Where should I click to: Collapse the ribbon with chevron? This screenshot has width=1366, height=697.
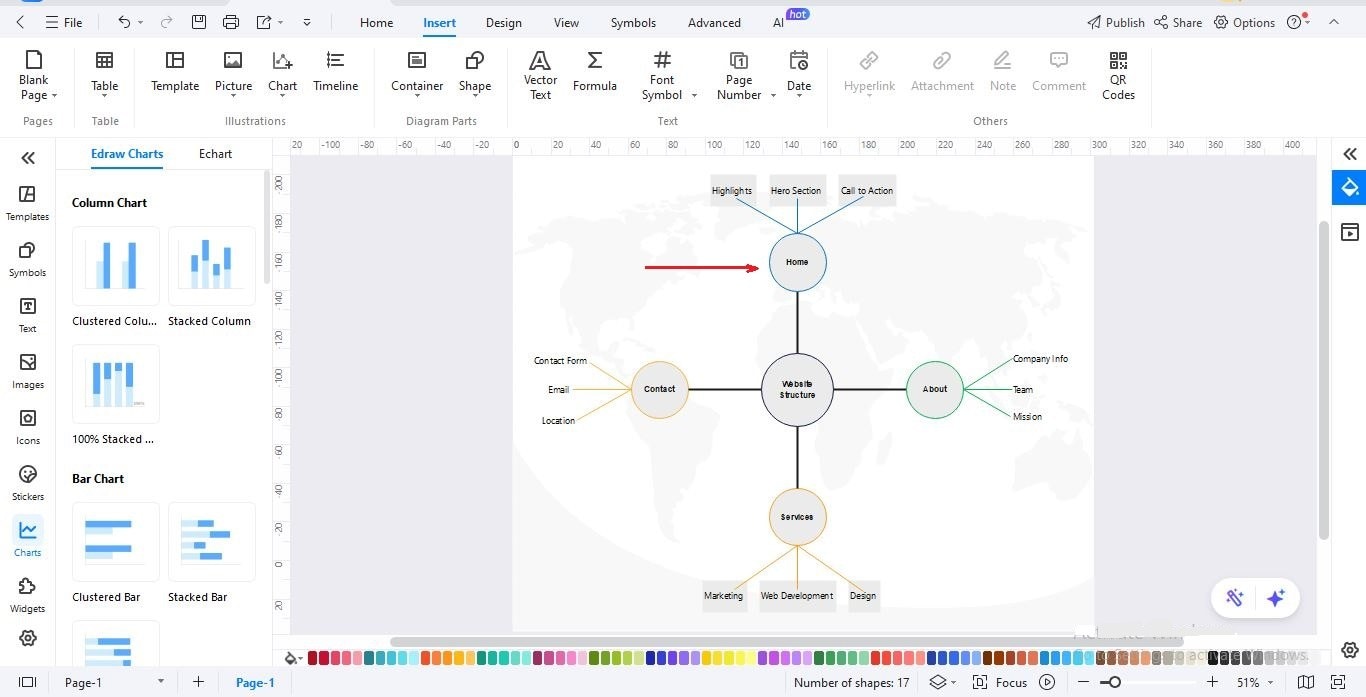coord(1334,22)
